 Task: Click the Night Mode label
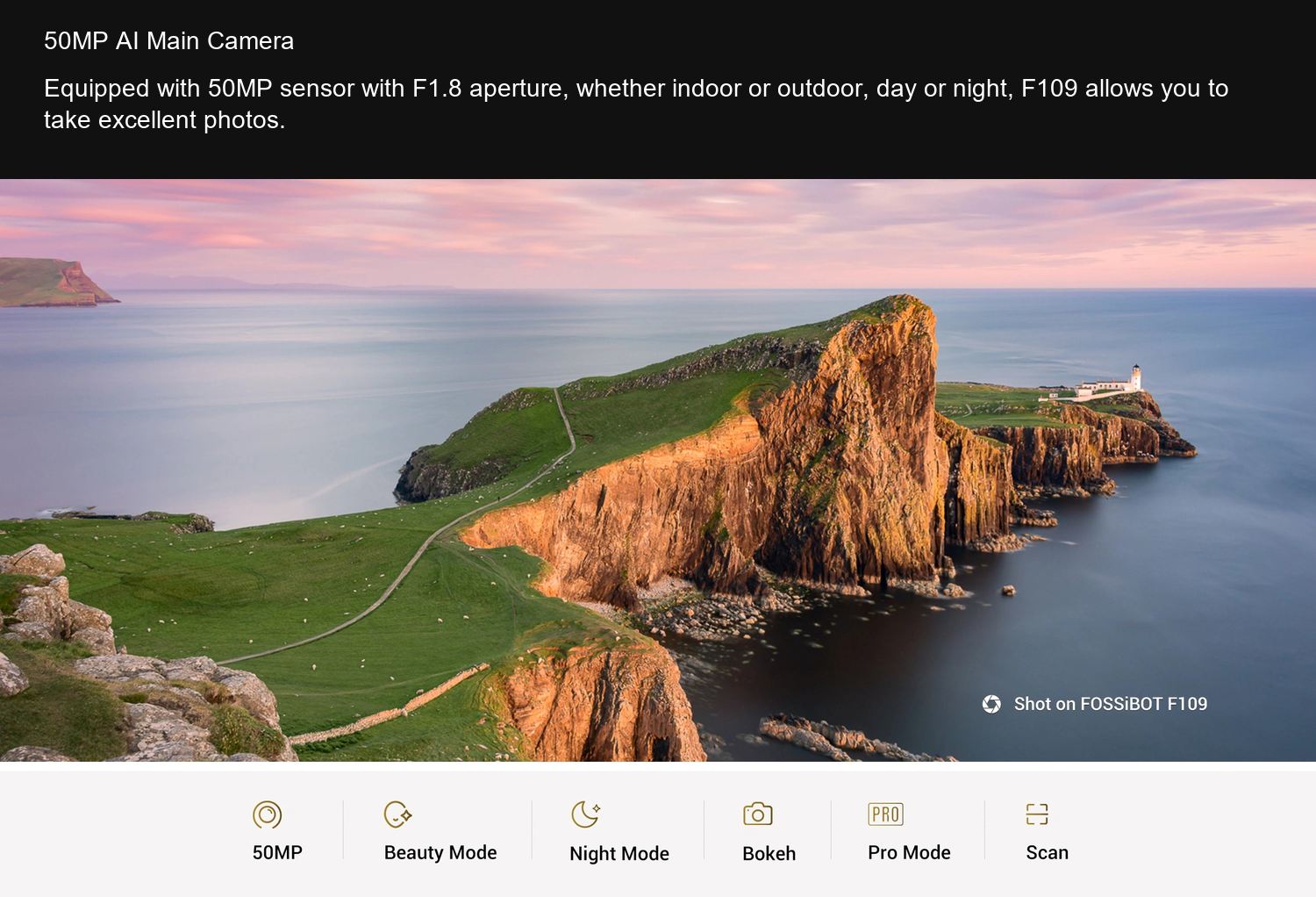(x=619, y=854)
